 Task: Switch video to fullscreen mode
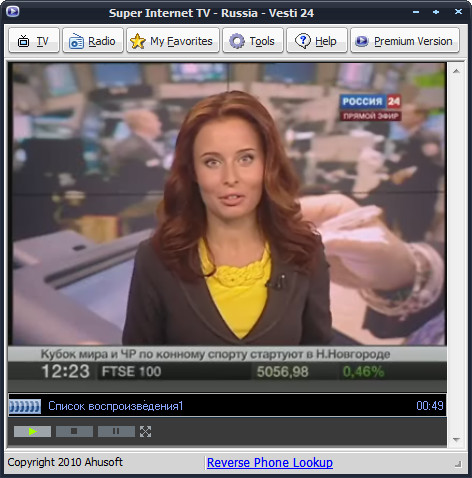(x=145, y=432)
